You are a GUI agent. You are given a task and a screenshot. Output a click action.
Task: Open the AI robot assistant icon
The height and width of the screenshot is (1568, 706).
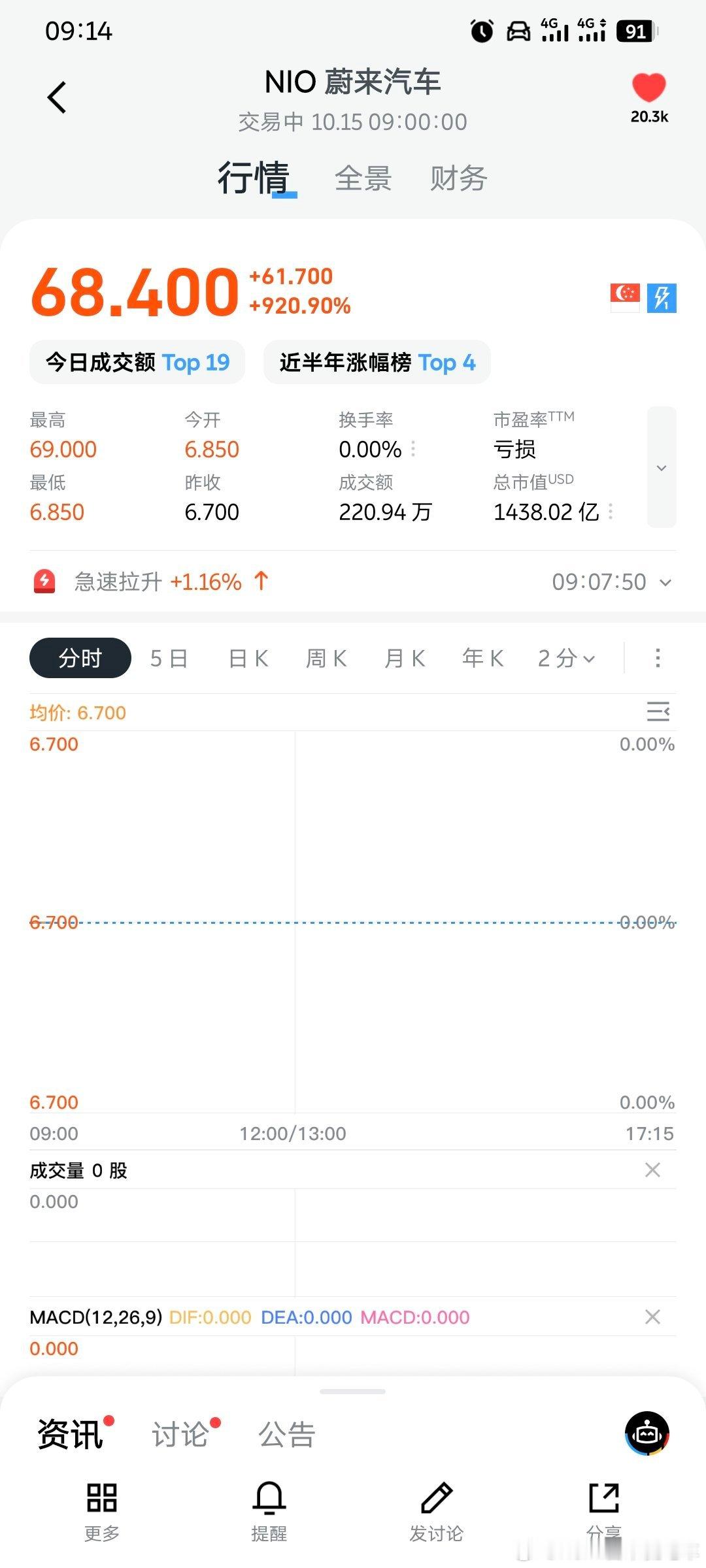(647, 1433)
